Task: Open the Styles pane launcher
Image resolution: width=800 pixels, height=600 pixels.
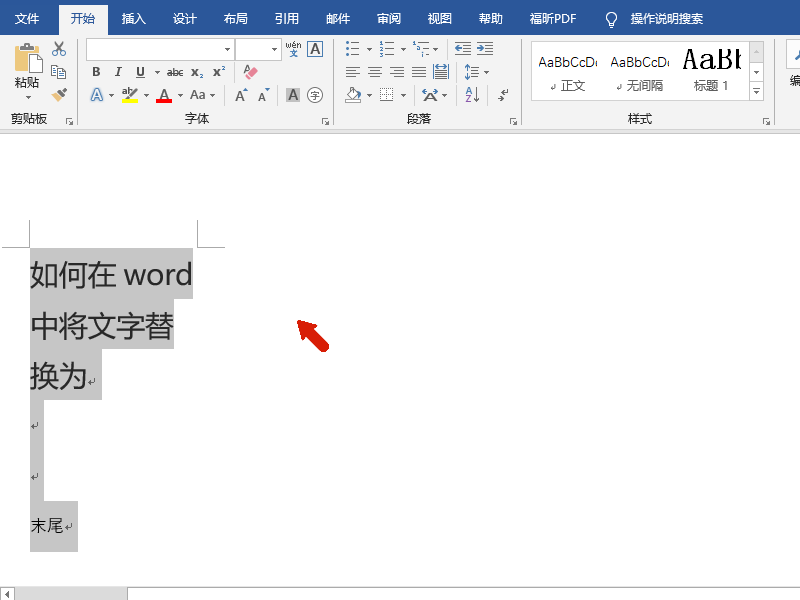Action: [x=766, y=121]
